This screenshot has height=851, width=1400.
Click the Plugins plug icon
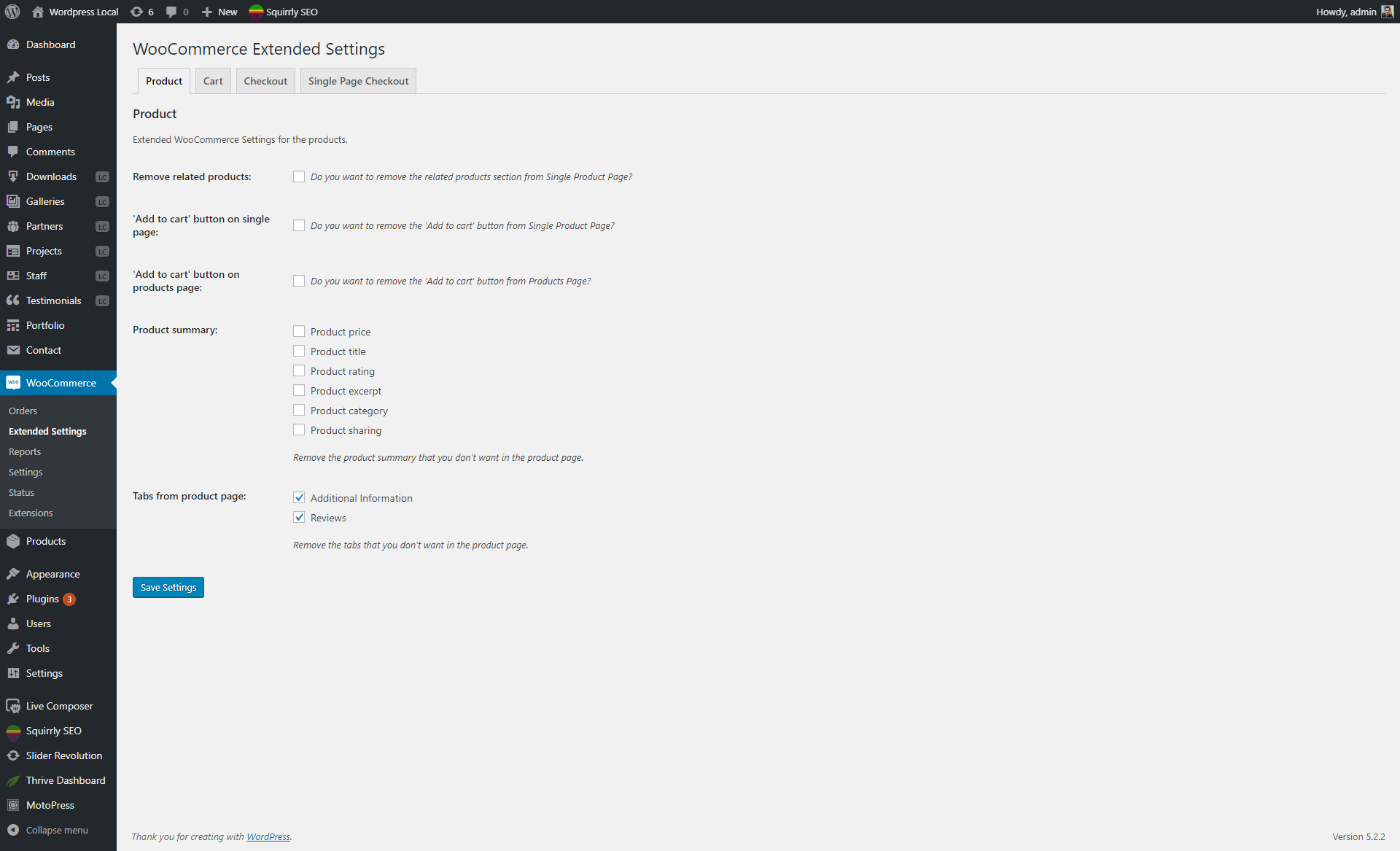[x=13, y=599]
